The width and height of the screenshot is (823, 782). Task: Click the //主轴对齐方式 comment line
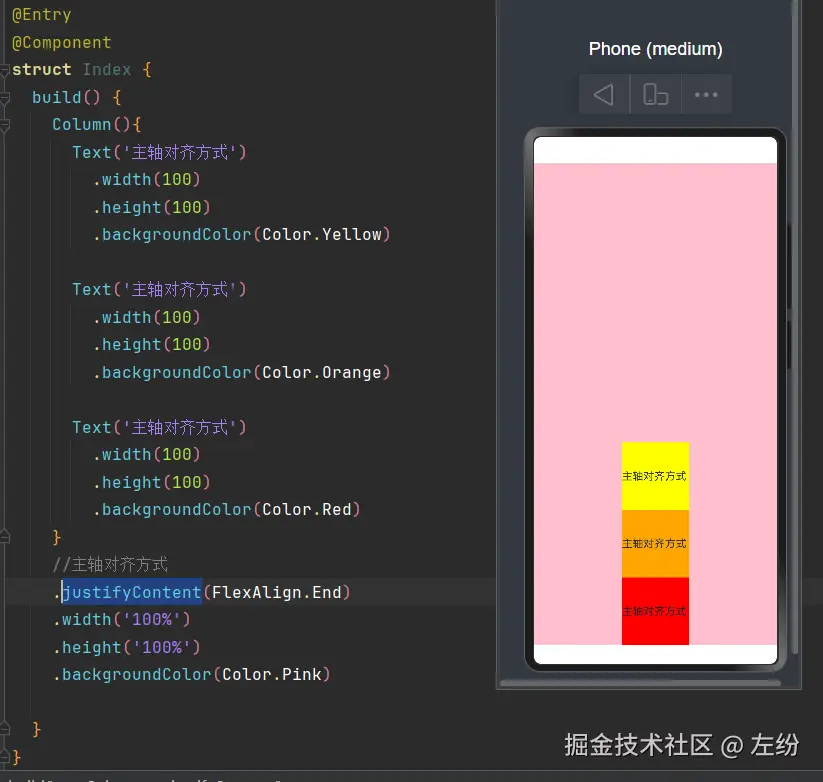[110, 565]
